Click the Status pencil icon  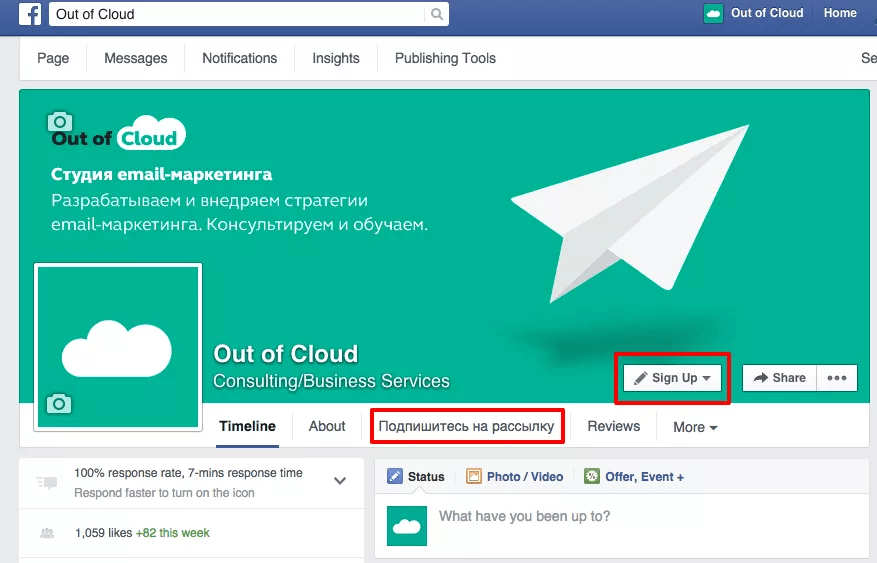pyautogui.click(x=395, y=476)
